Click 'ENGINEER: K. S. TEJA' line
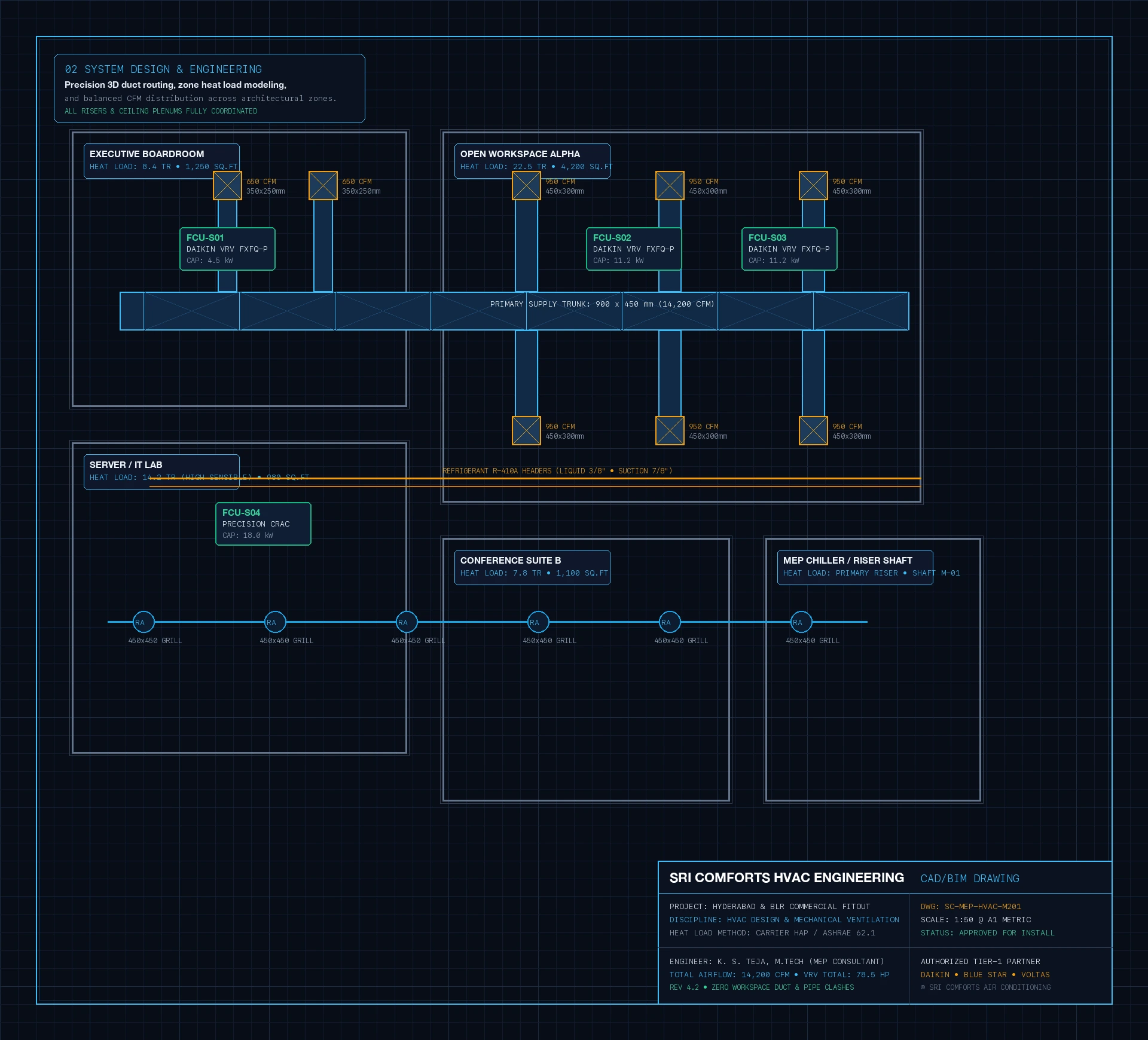 777,962
